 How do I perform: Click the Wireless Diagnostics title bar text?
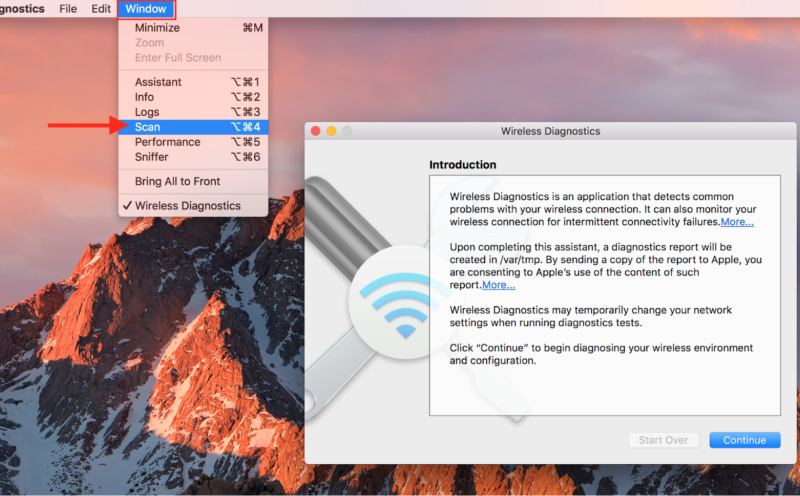coord(550,131)
